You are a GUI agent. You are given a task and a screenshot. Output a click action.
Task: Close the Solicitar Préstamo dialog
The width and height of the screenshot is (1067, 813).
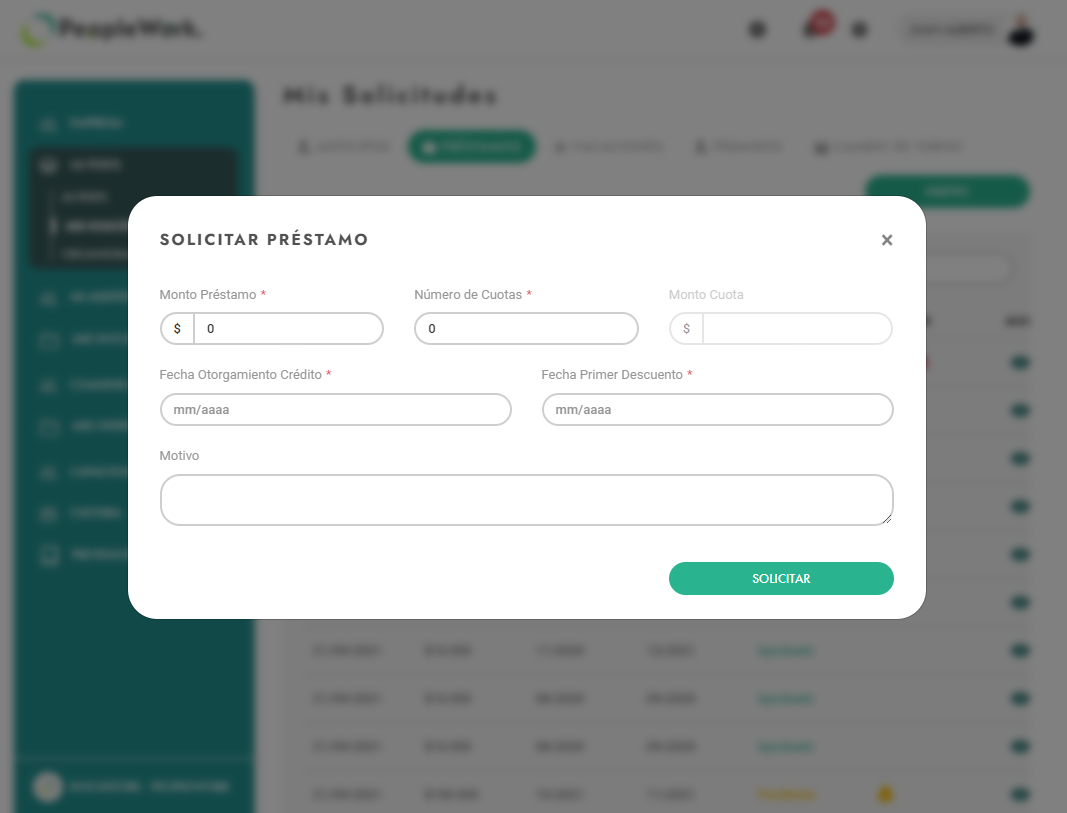tap(887, 240)
